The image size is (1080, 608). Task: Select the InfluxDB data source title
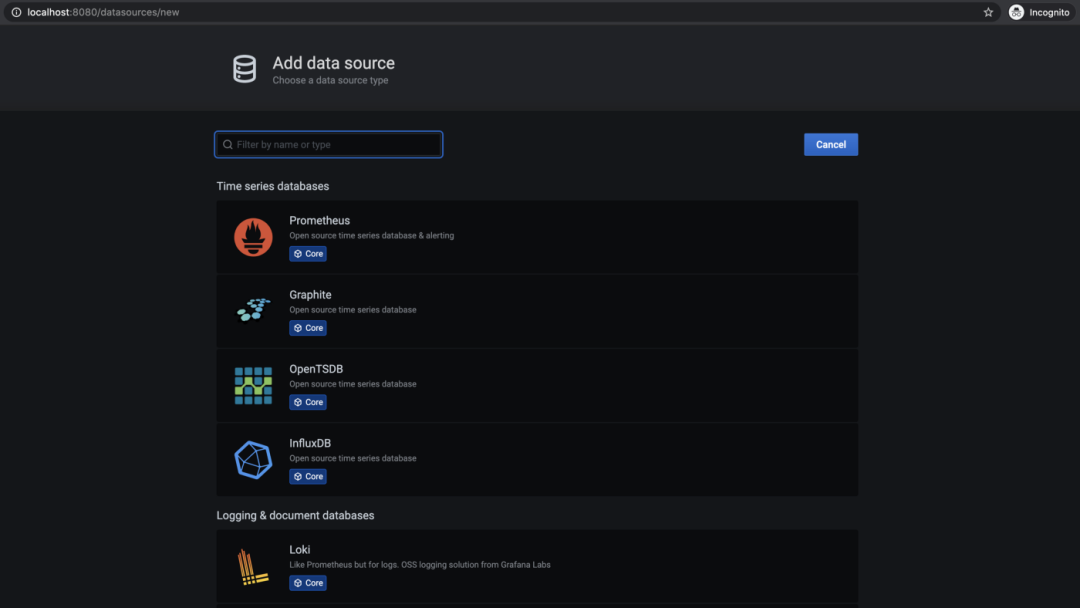coord(310,443)
